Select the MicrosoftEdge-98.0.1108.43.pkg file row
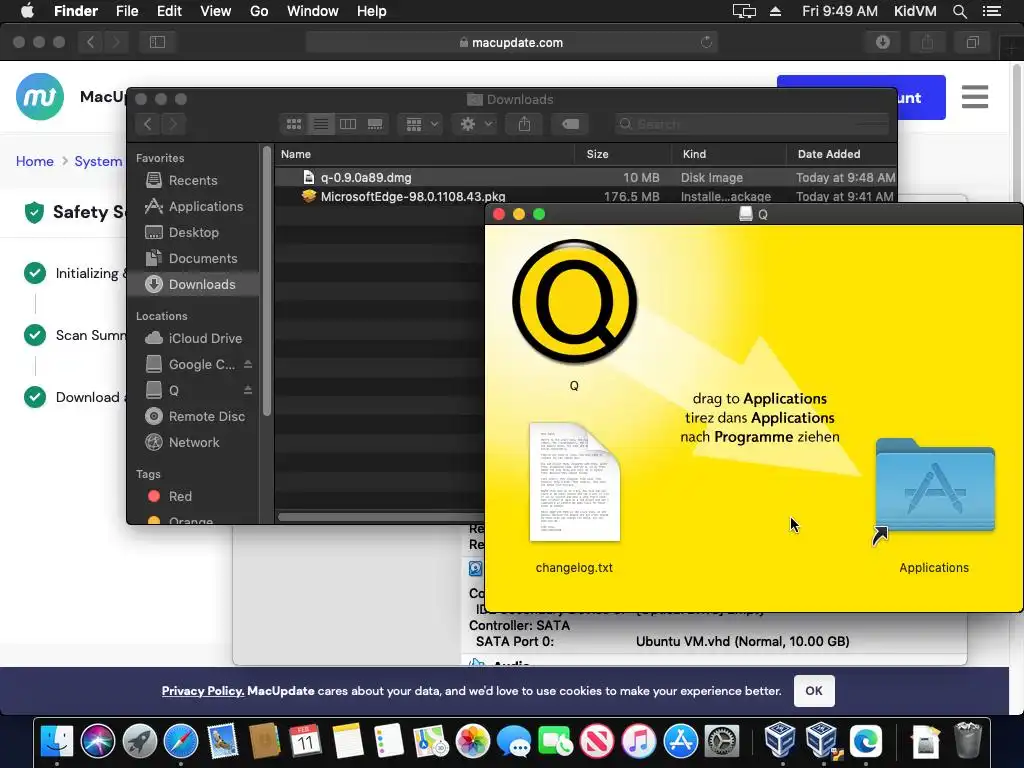The height and width of the screenshot is (768, 1024). pos(586,197)
